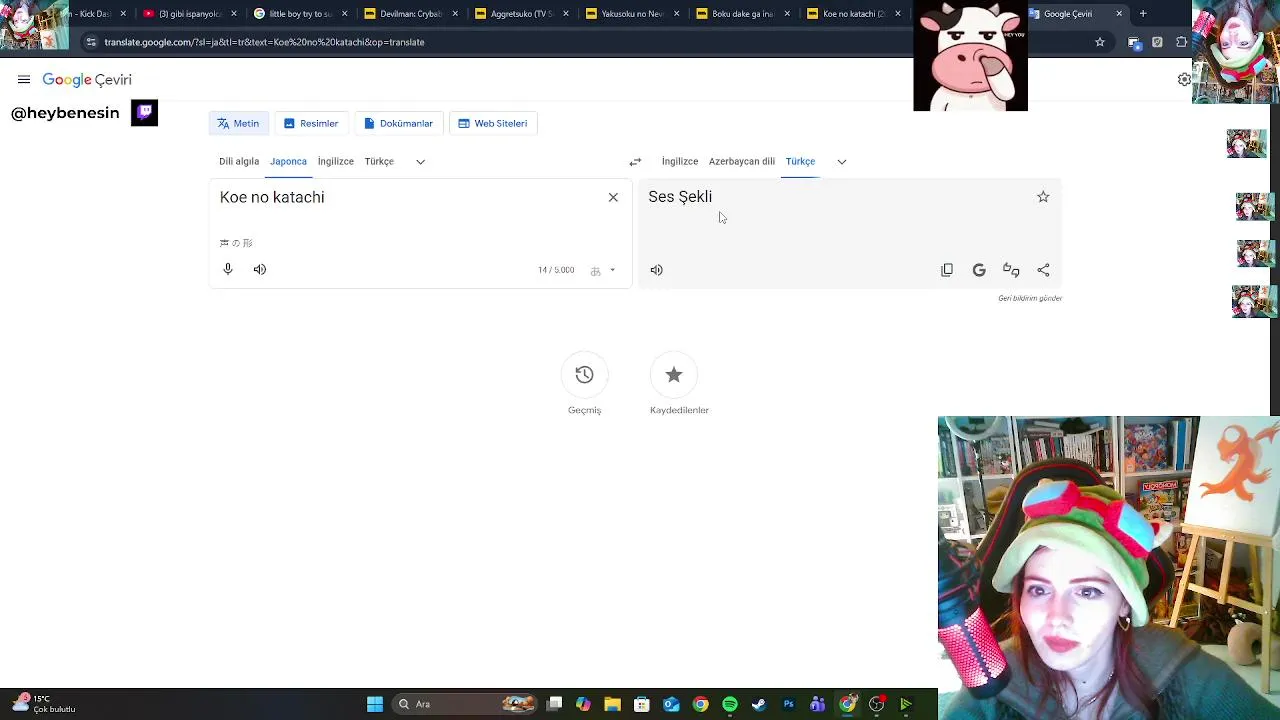This screenshot has height=720, width=1280.
Task: Switch to Resimler translation tab
Action: click(311, 123)
